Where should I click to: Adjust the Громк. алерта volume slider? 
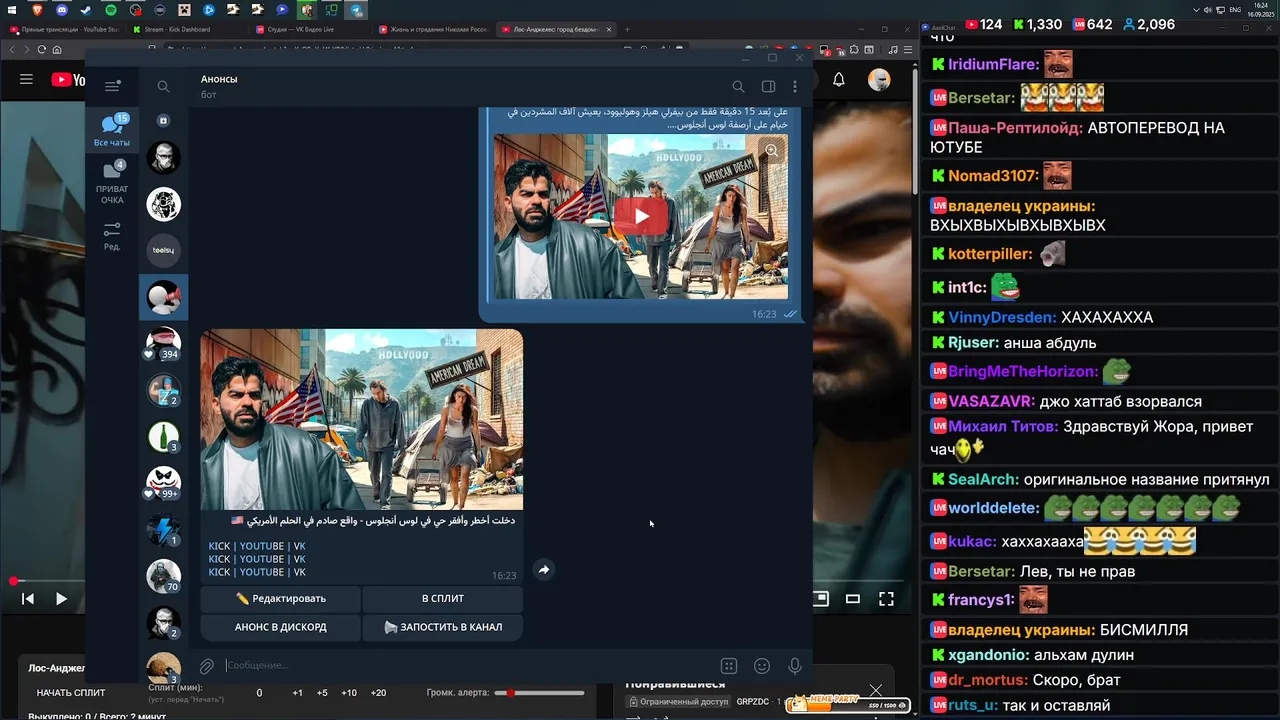(x=540, y=693)
